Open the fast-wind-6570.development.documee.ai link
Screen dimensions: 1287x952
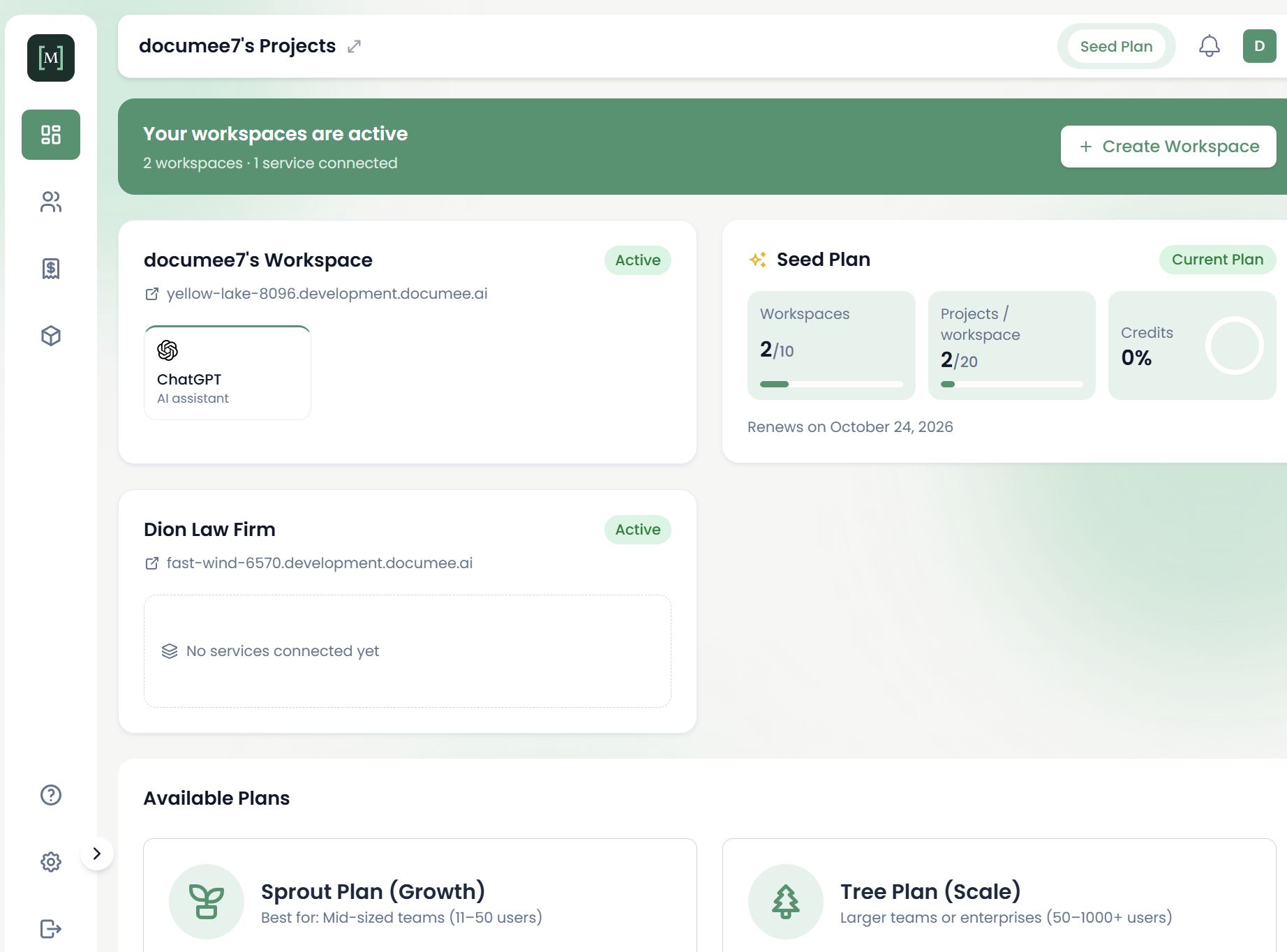tap(319, 563)
